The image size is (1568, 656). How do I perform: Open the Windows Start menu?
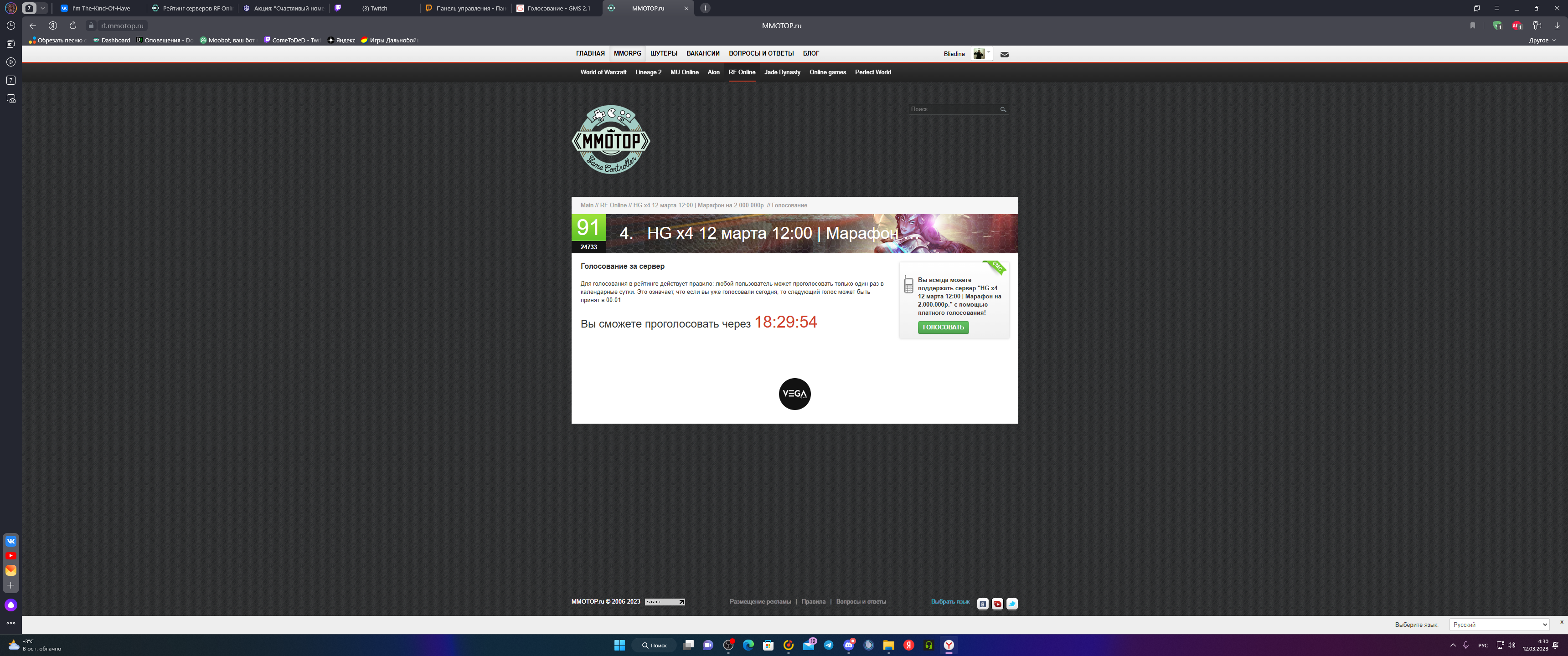[x=619, y=645]
